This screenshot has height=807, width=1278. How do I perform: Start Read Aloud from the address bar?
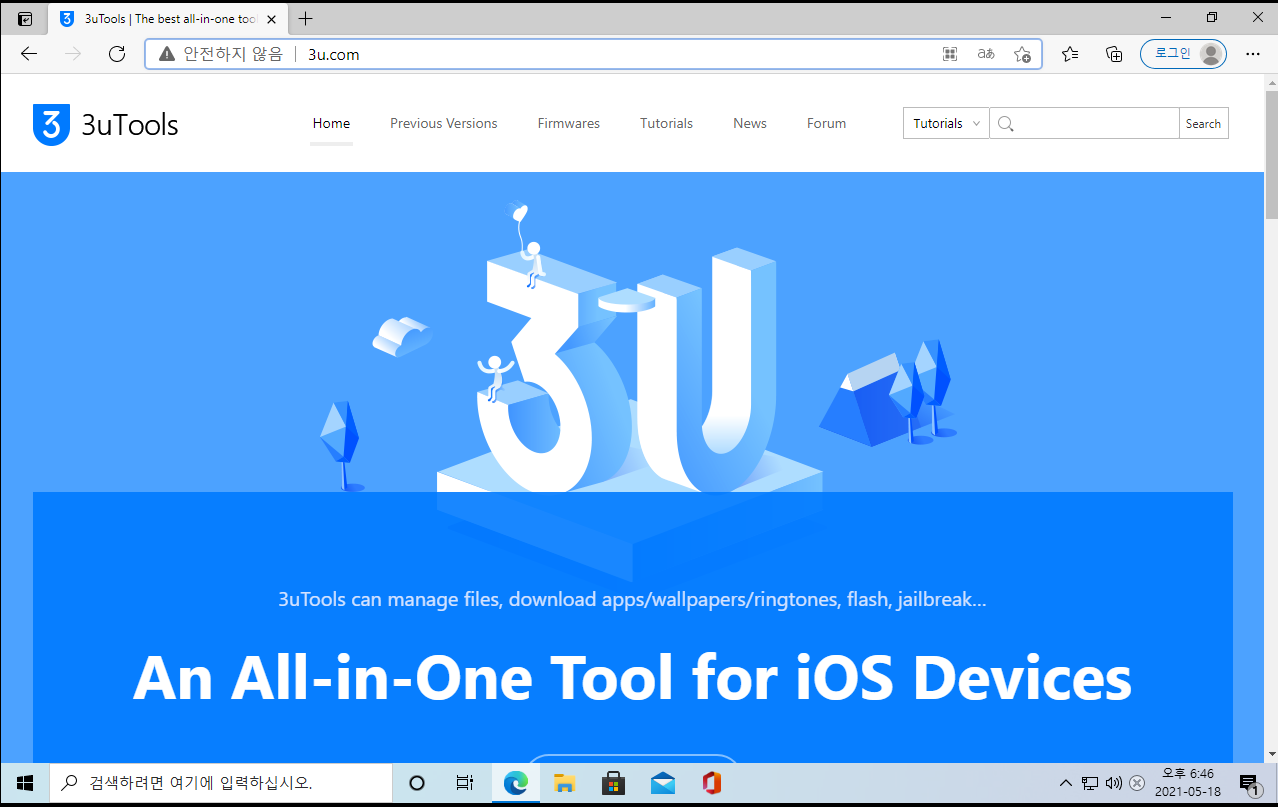(985, 54)
